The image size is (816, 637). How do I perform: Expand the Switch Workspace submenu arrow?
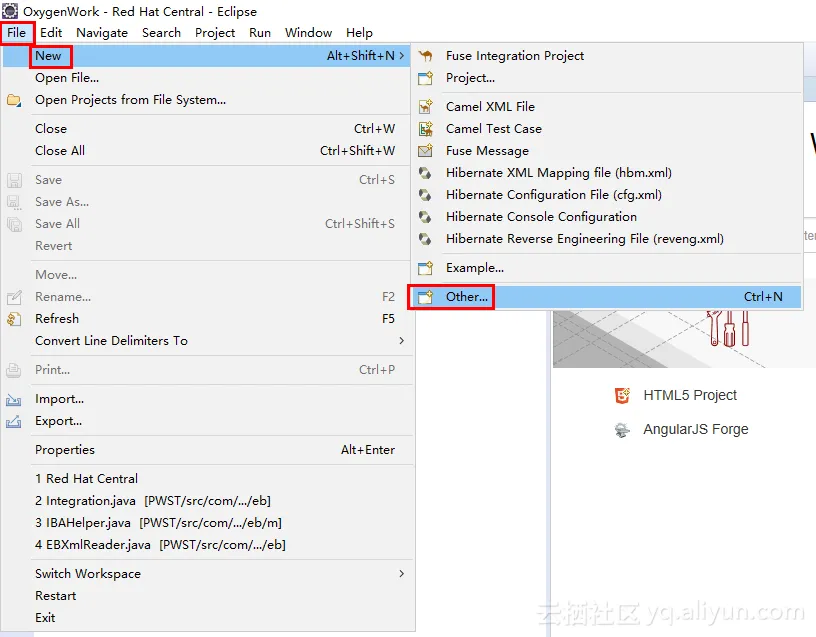(x=401, y=574)
